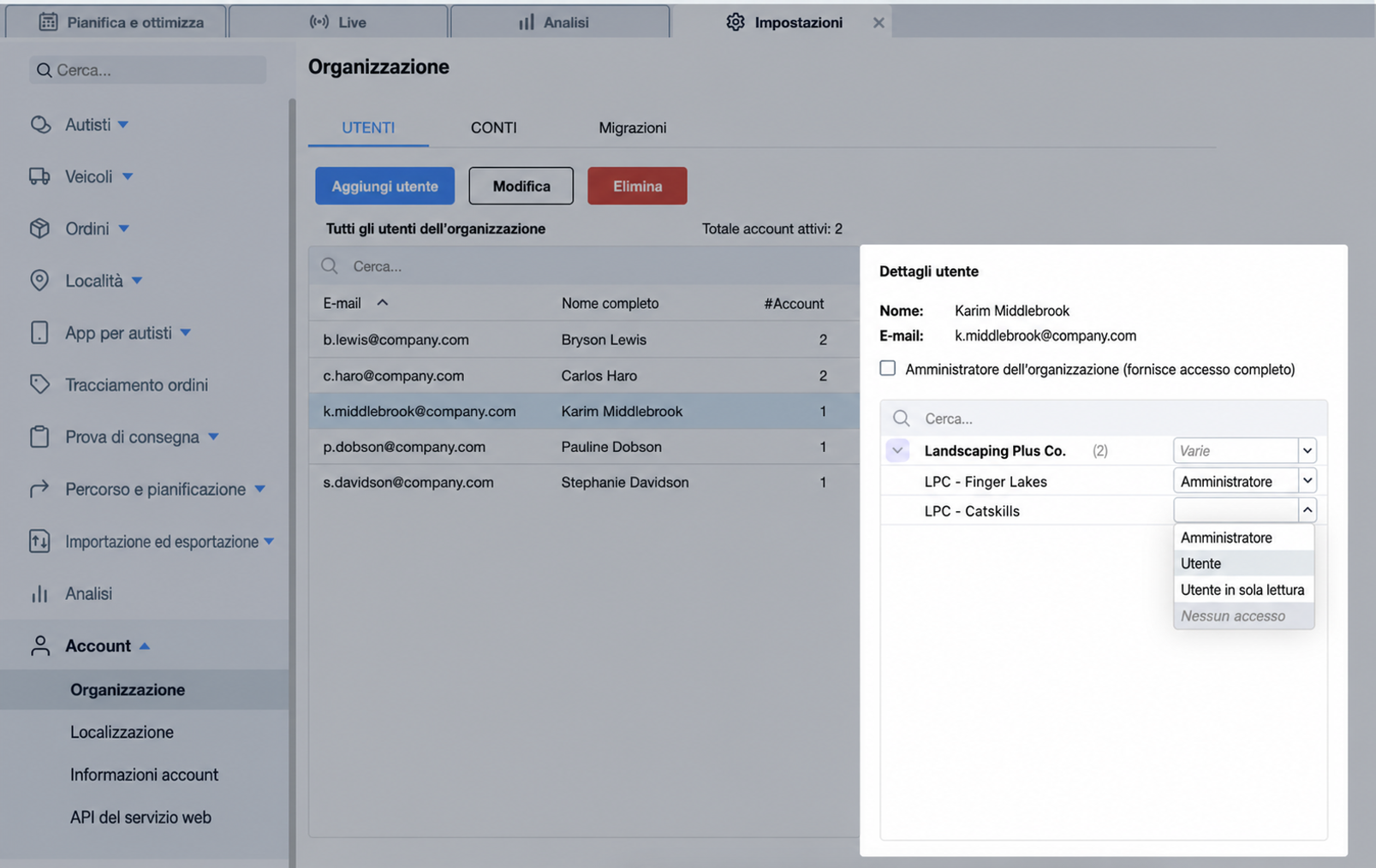Click the red Elimina button
The width and height of the screenshot is (1376, 868).
[x=637, y=186]
